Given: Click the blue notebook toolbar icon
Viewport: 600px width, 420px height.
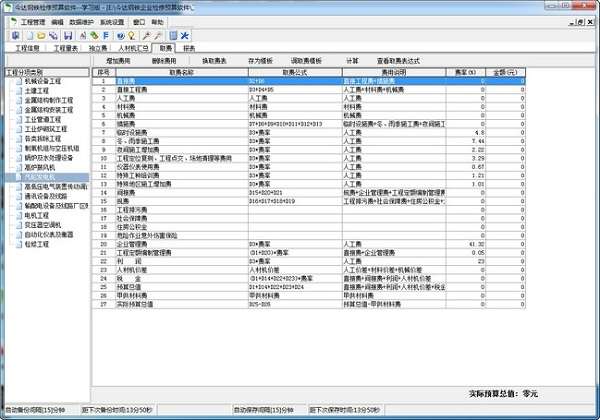Looking at the screenshot, I should pos(173,36).
